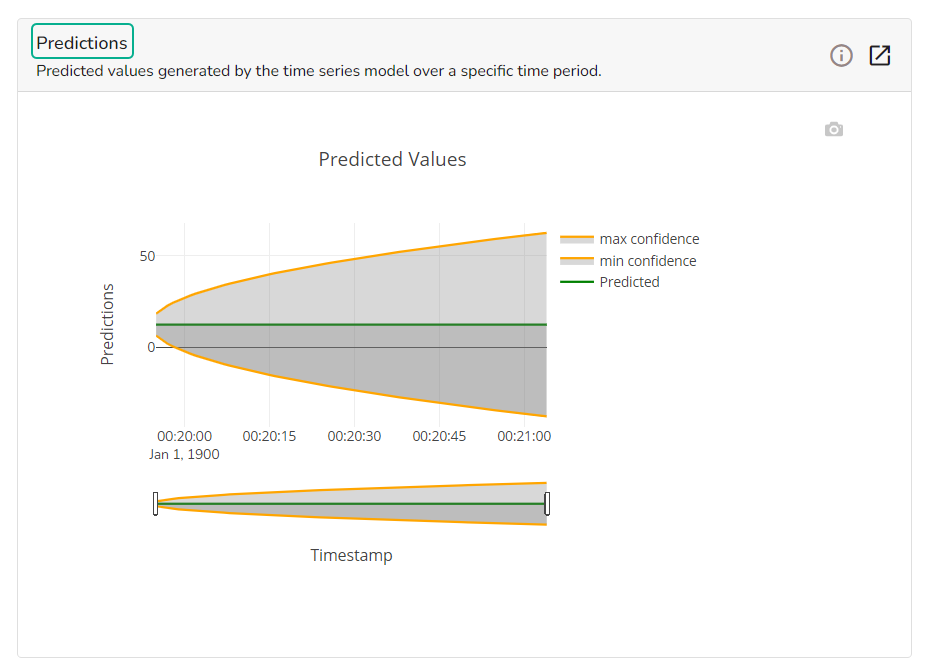Open Predictions panel in a new window
This screenshot has width=925, height=665.
tap(879, 56)
